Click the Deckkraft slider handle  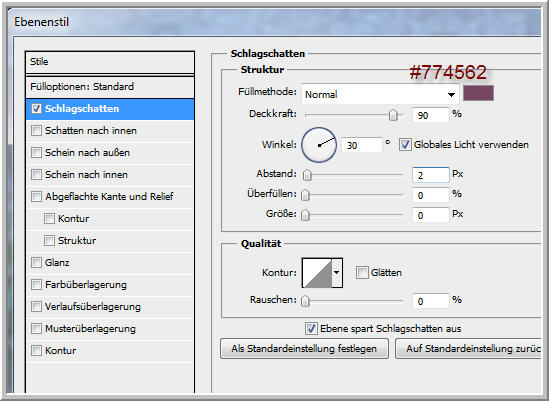[x=393, y=115]
